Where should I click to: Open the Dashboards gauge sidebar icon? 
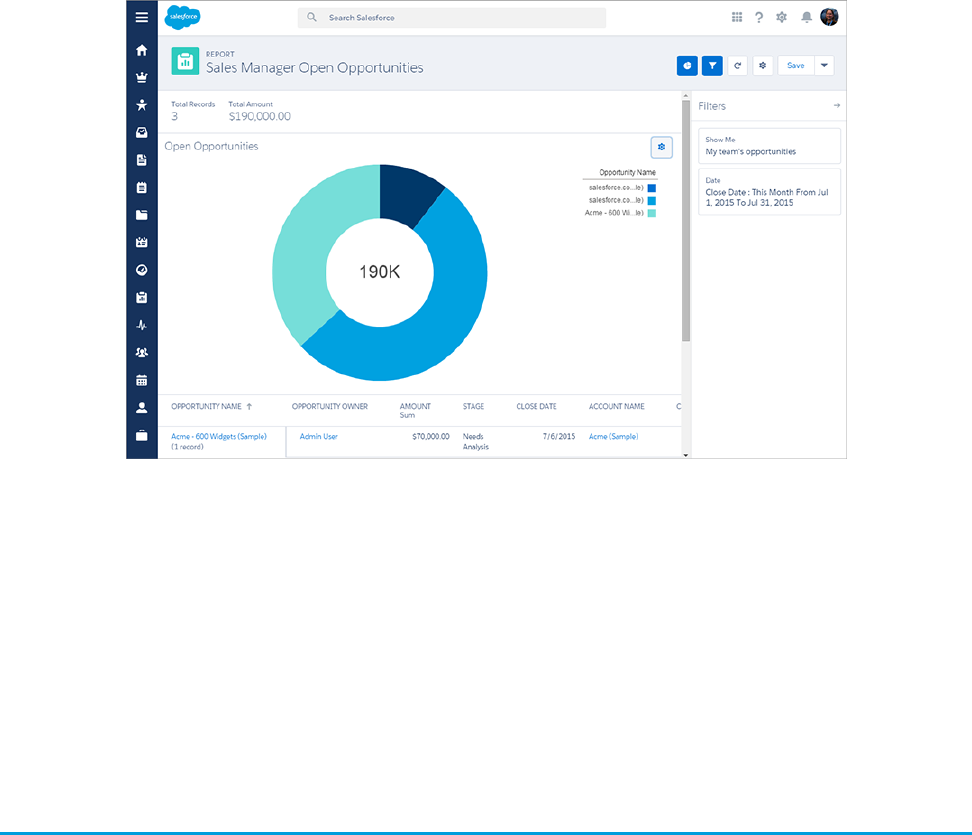141,270
